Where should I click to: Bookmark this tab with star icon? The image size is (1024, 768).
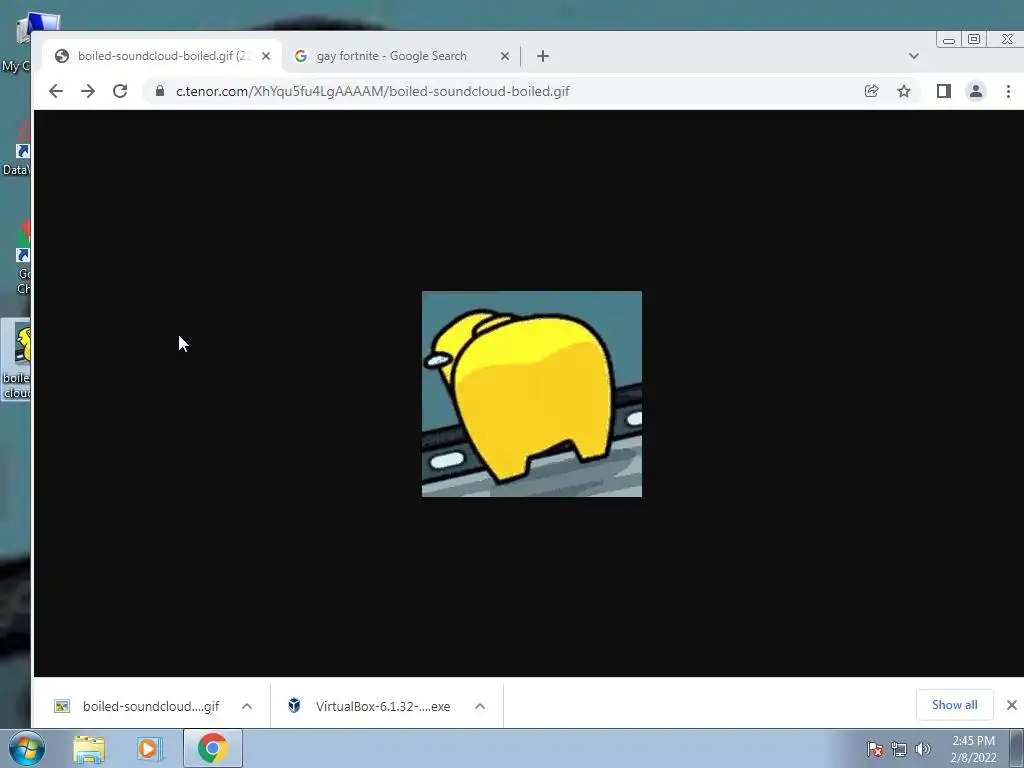point(904,91)
